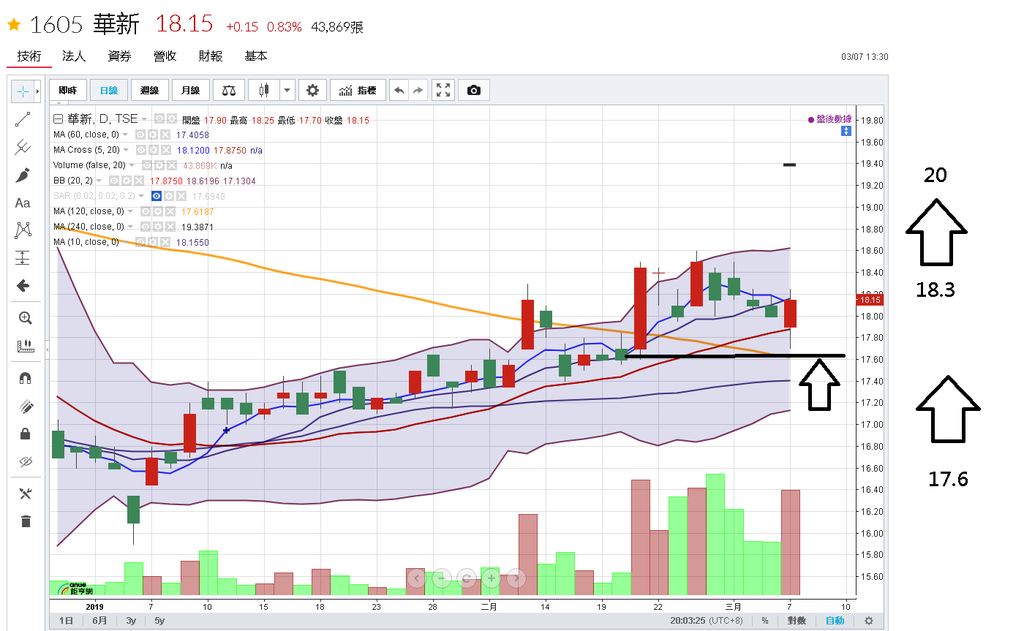1024x631 pixels.
Task: Activate the ruler measure tool
Action: point(25,346)
